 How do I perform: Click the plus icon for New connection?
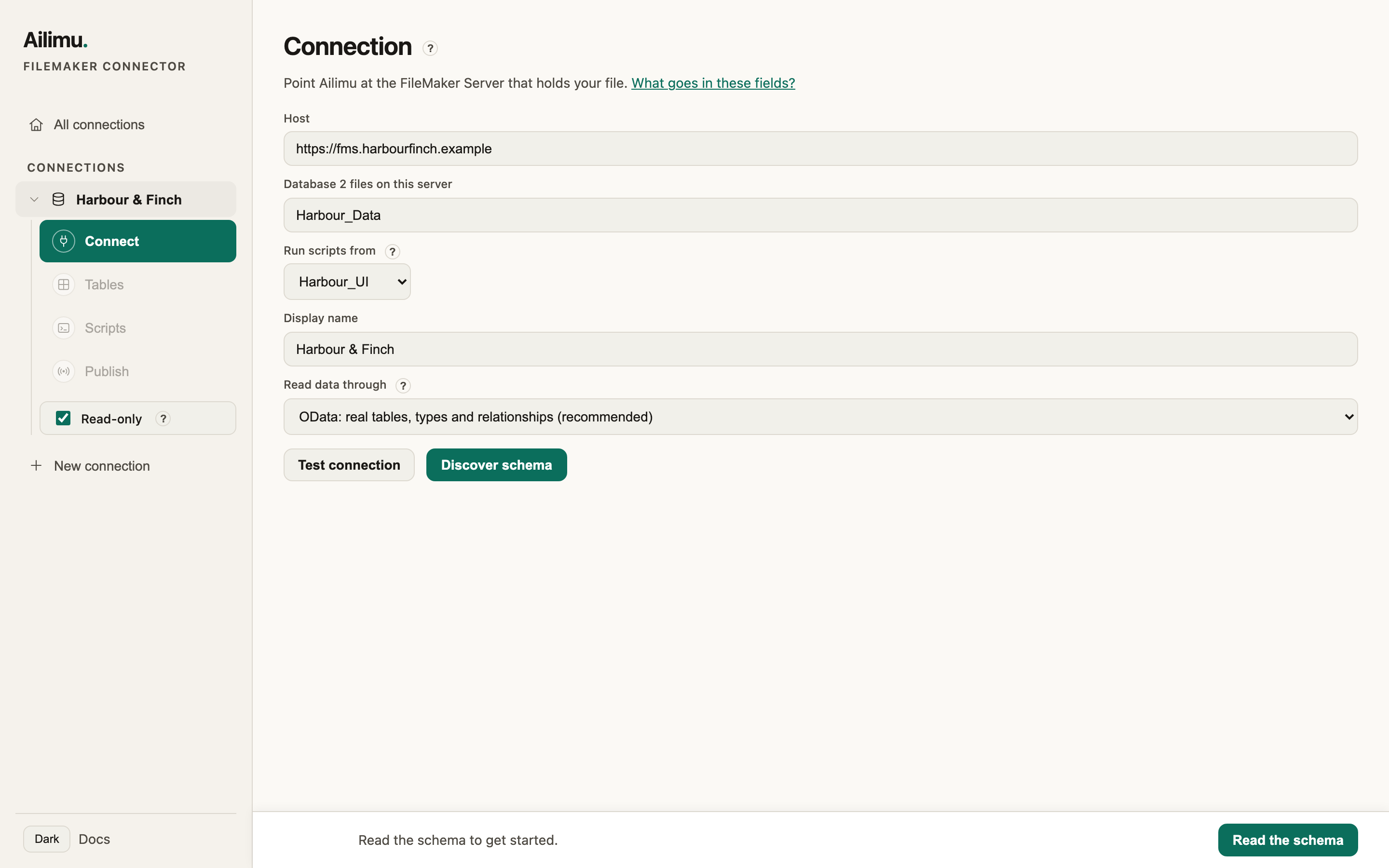36,465
